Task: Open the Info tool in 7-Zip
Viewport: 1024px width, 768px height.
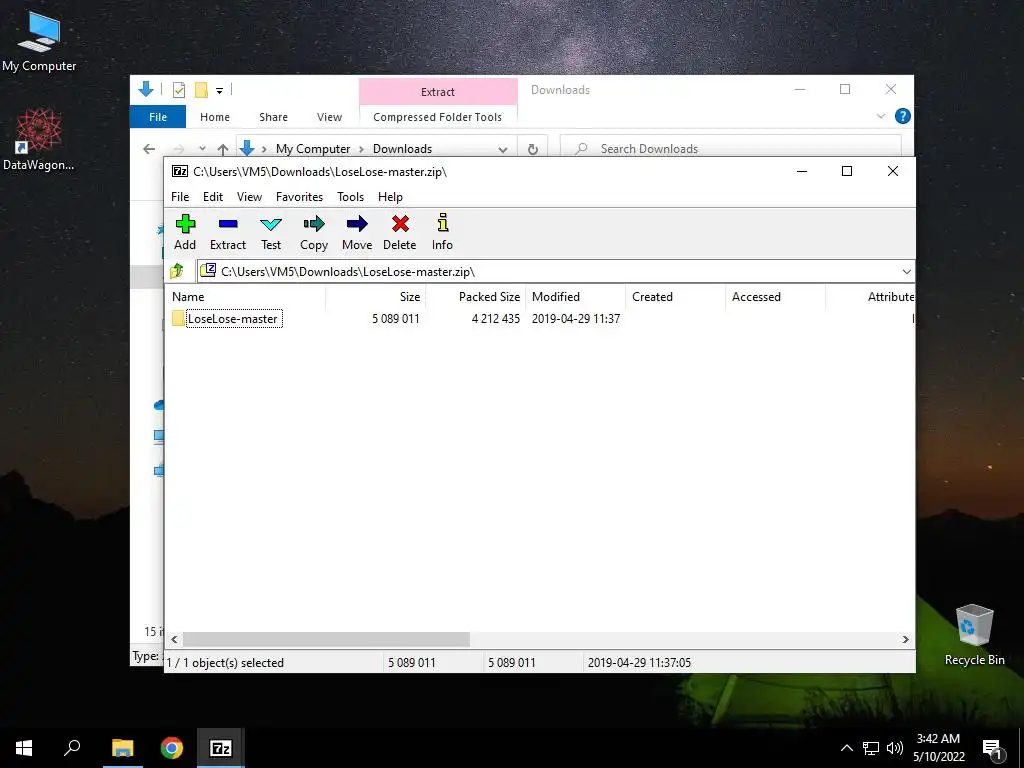Action: tap(442, 232)
